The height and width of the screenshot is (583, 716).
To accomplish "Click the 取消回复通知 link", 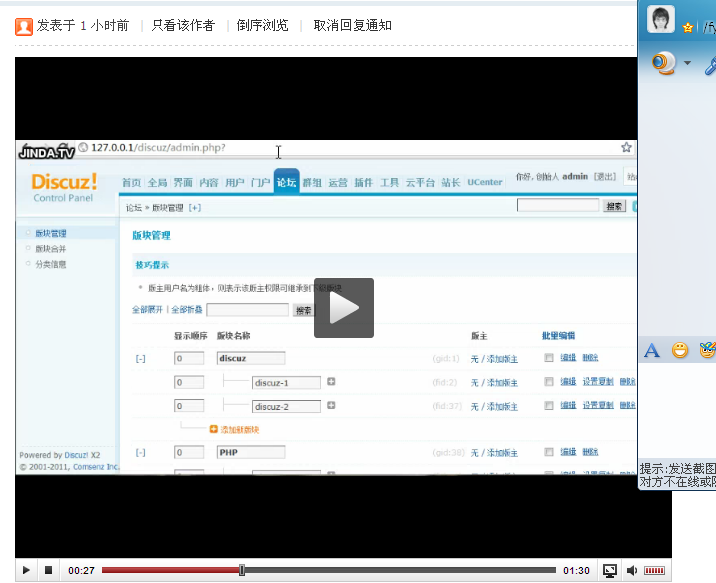I will pyautogui.click(x=353, y=25).
